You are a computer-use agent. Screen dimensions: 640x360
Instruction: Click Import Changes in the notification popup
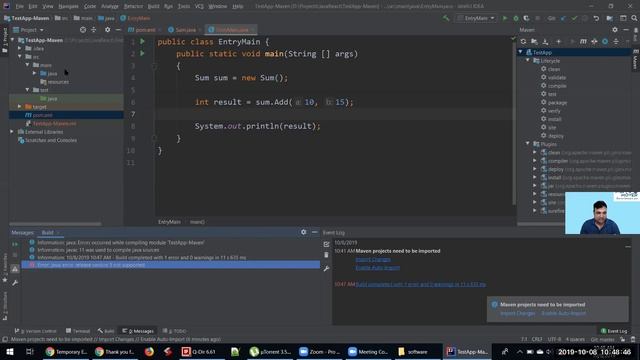(x=518, y=313)
